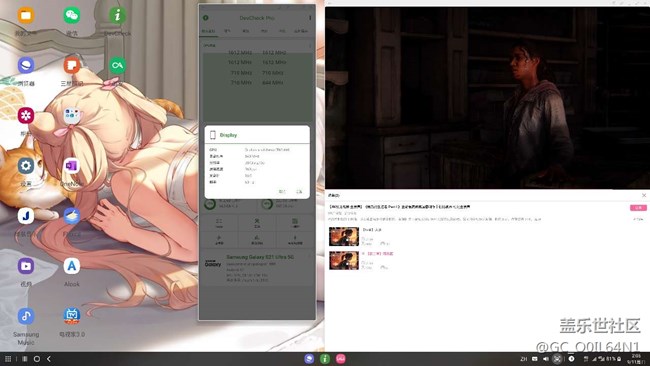Click the pink button beside the video title
This screenshot has height=366, width=650.
click(638, 207)
